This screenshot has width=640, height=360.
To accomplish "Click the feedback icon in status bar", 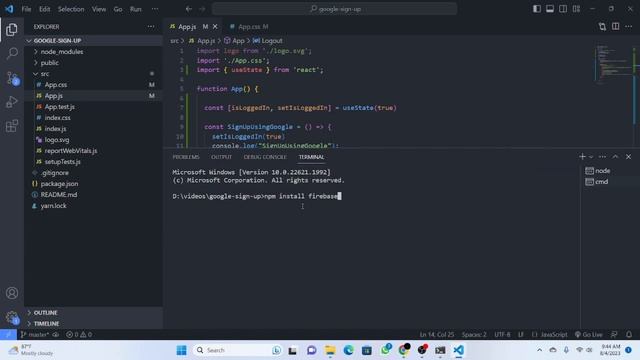I will (614, 334).
